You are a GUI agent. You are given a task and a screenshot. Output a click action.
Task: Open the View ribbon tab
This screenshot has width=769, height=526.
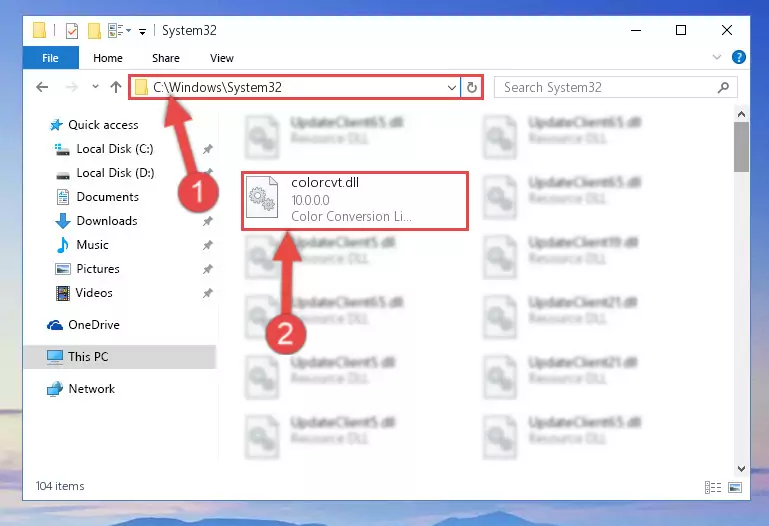222,58
